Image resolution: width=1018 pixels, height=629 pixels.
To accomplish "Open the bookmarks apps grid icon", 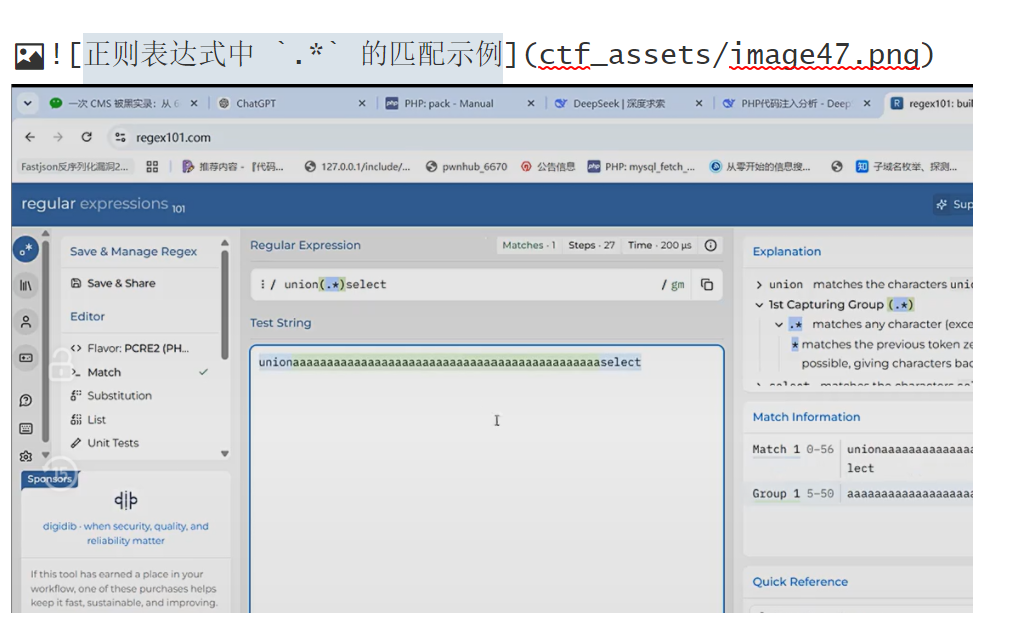I will (x=152, y=167).
